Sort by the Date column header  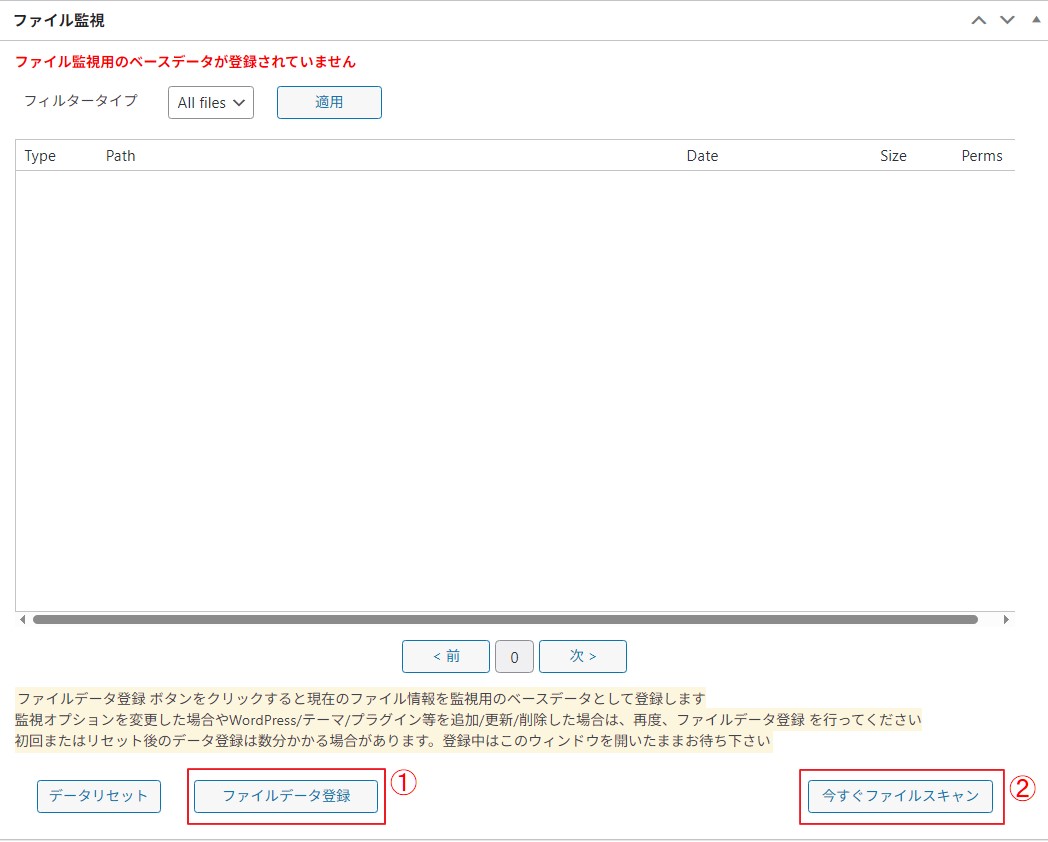point(702,156)
